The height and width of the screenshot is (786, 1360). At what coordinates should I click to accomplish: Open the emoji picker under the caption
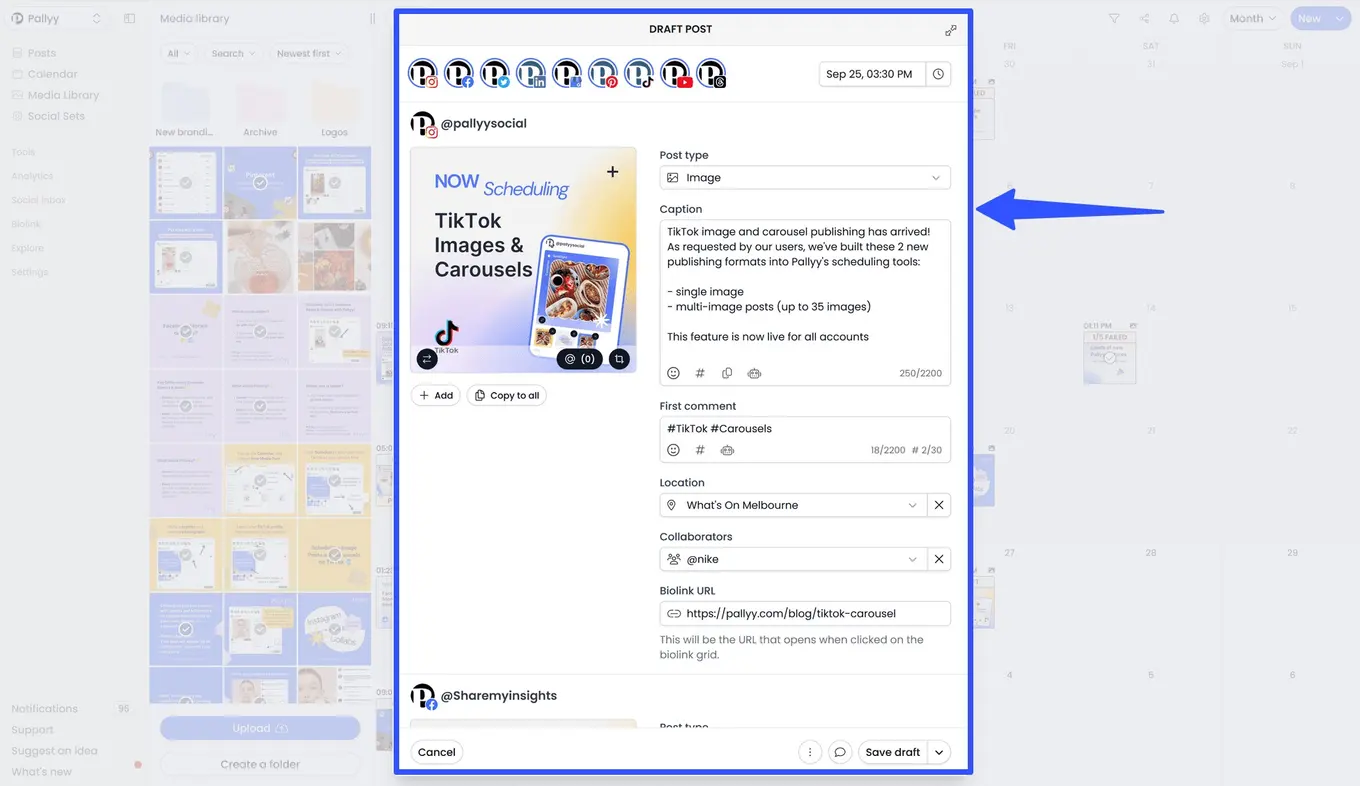tap(673, 372)
